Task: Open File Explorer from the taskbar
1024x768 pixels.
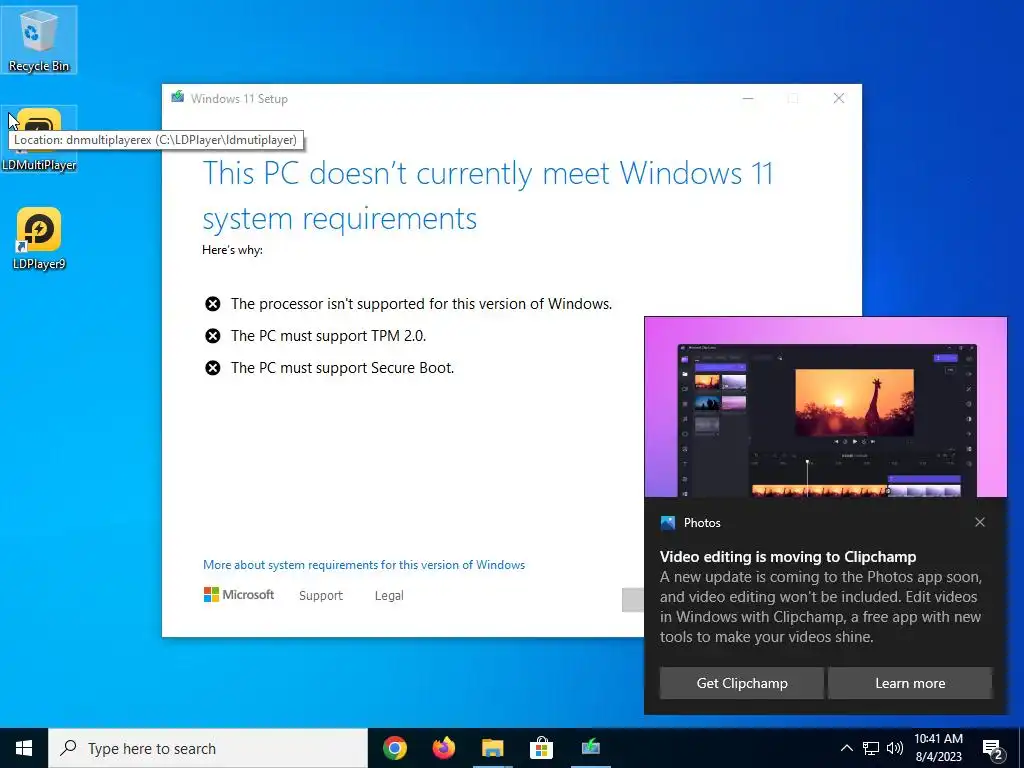Action: click(x=492, y=748)
